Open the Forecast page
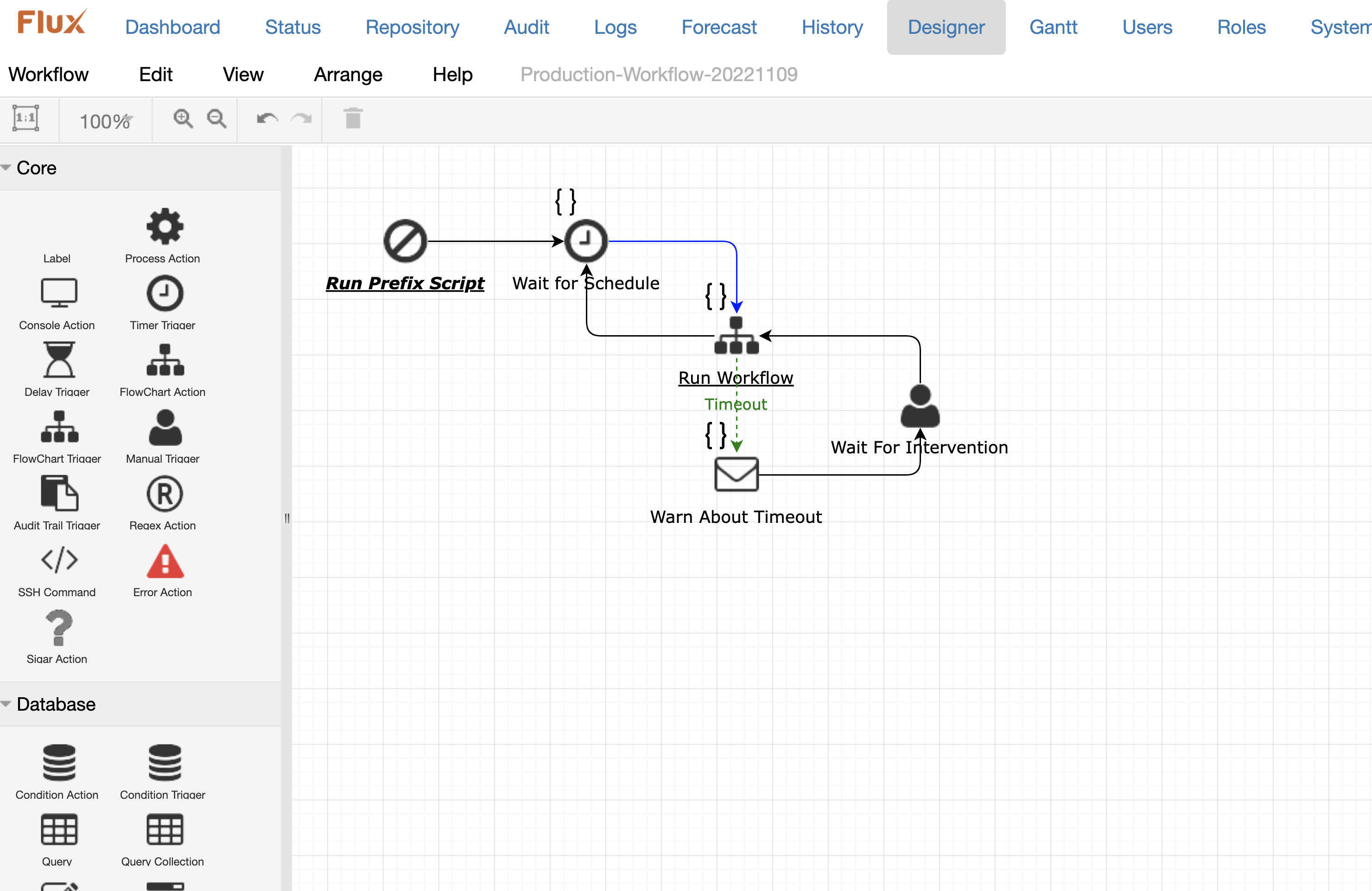The height and width of the screenshot is (891, 1372). 719,27
